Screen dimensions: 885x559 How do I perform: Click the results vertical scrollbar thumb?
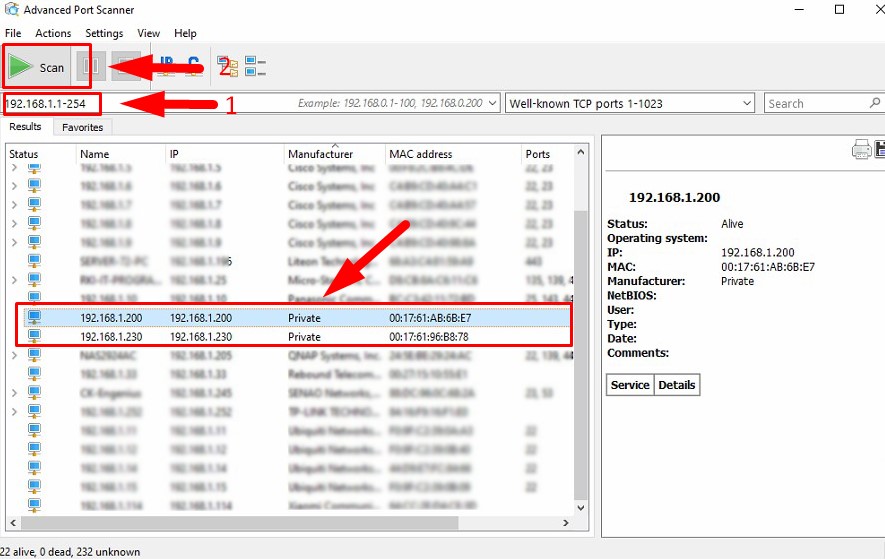tap(581, 355)
